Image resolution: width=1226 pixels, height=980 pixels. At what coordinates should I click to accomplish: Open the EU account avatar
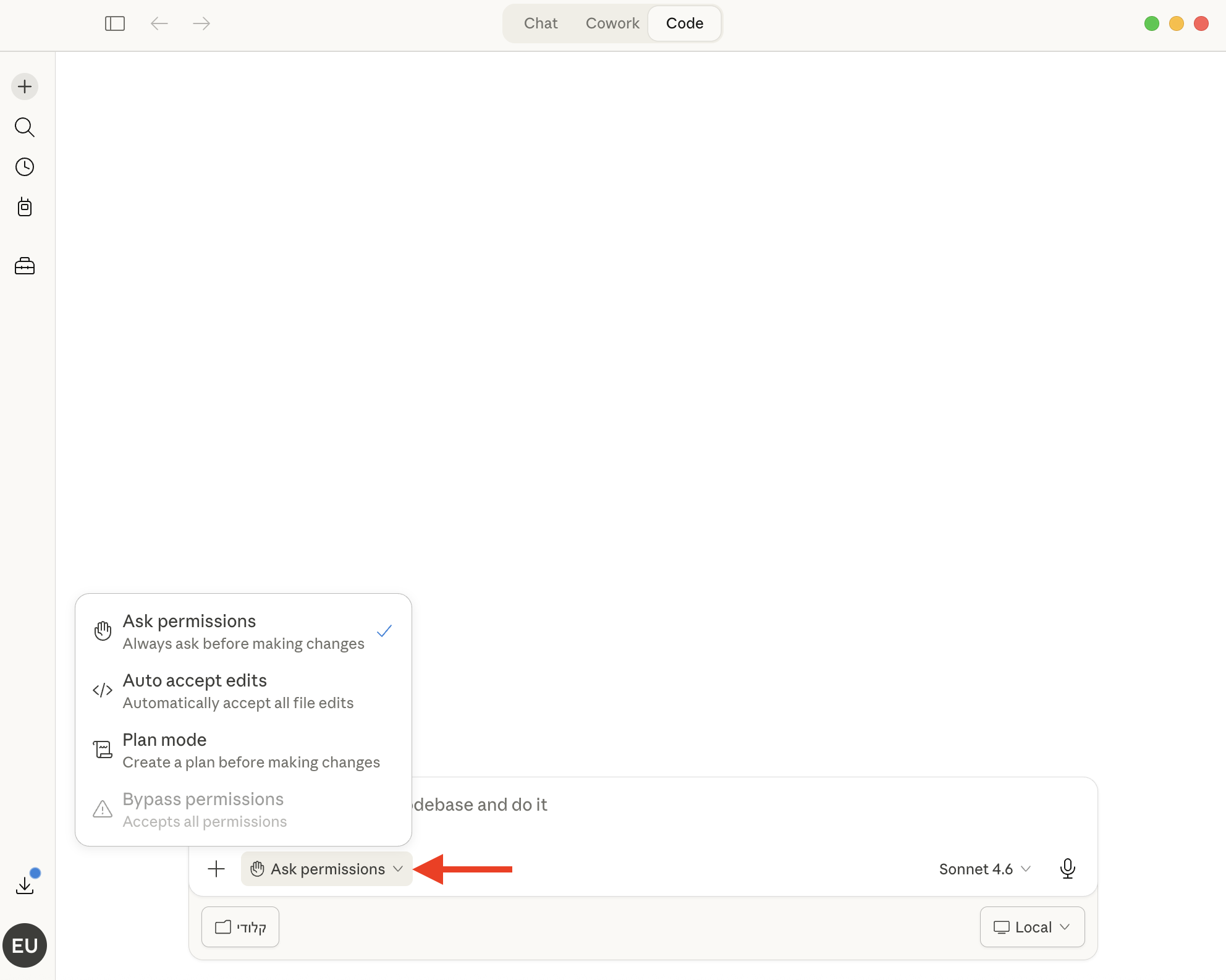(x=25, y=945)
